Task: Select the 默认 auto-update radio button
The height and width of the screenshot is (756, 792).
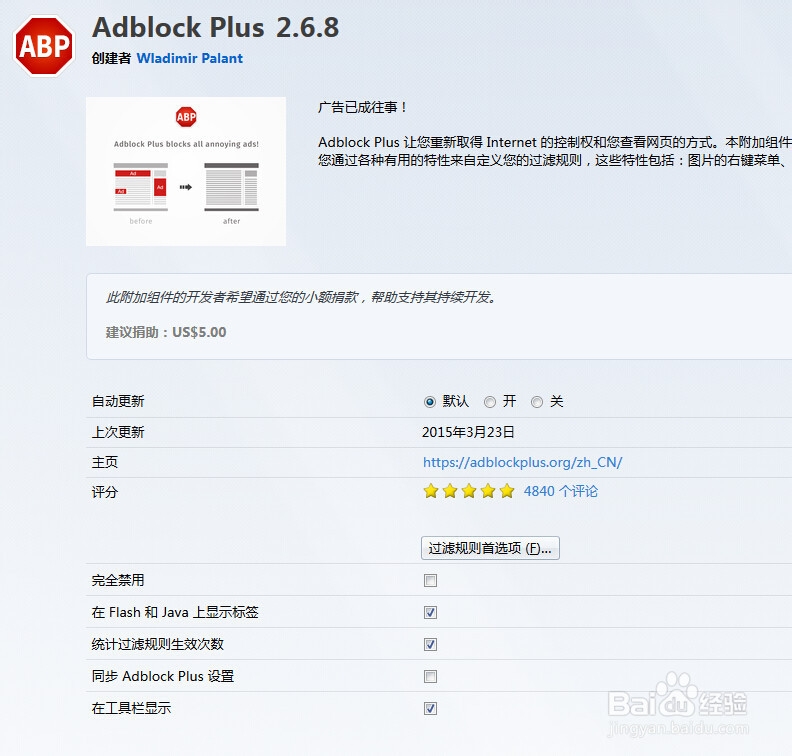Action: (x=430, y=402)
